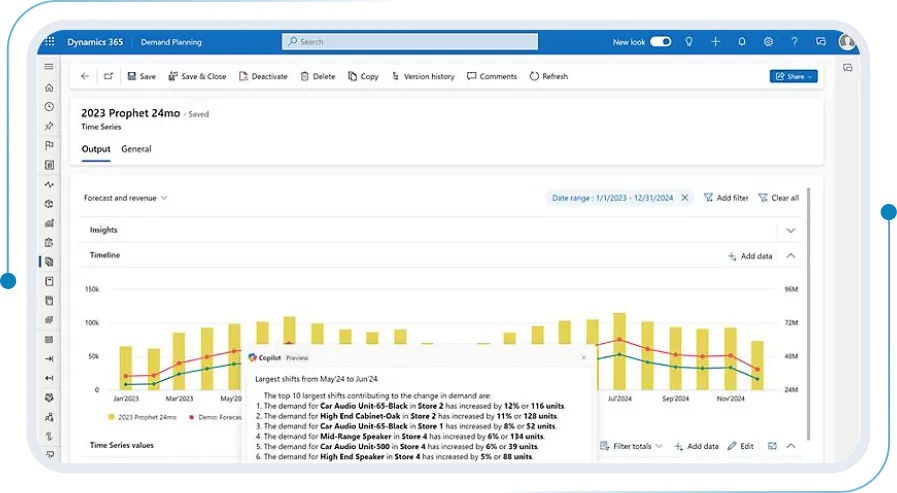Image resolution: width=897 pixels, height=493 pixels.
Task: Click the 'Largest shifts from May'24 to Jun'24' text
Action: 316,379
